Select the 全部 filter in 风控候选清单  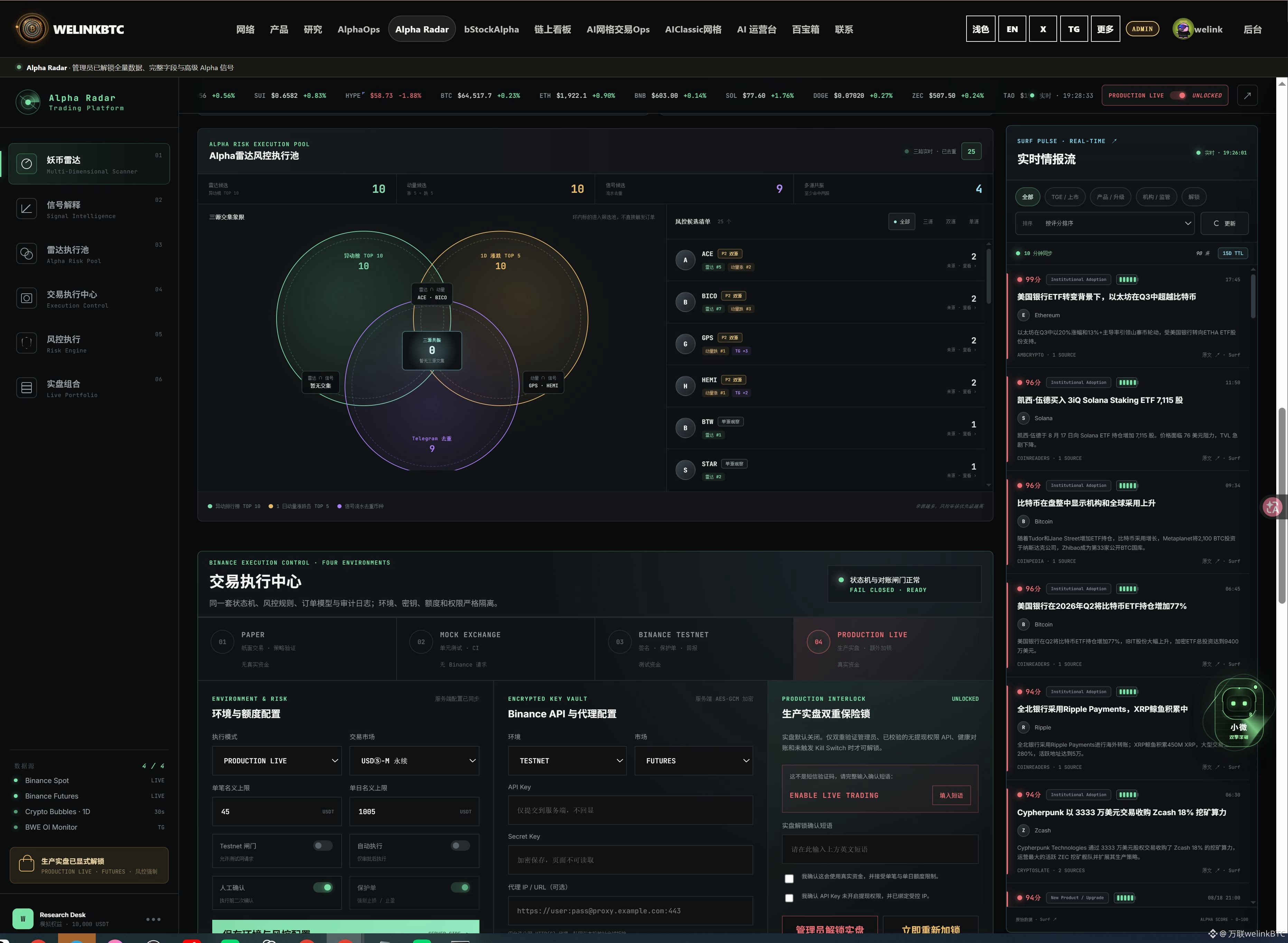coord(902,221)
